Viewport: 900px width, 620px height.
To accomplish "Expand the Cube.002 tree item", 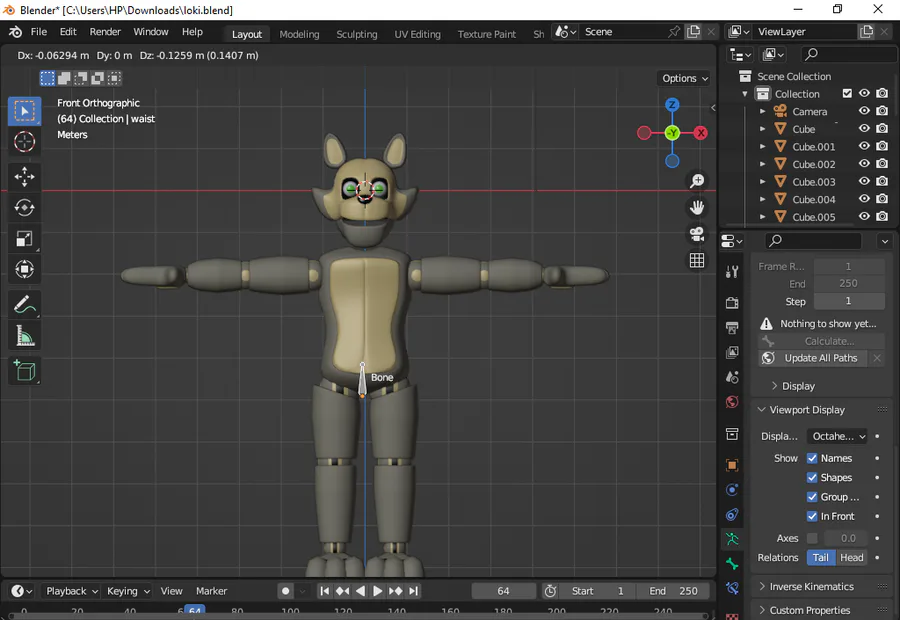I will (x=762, y=164).
